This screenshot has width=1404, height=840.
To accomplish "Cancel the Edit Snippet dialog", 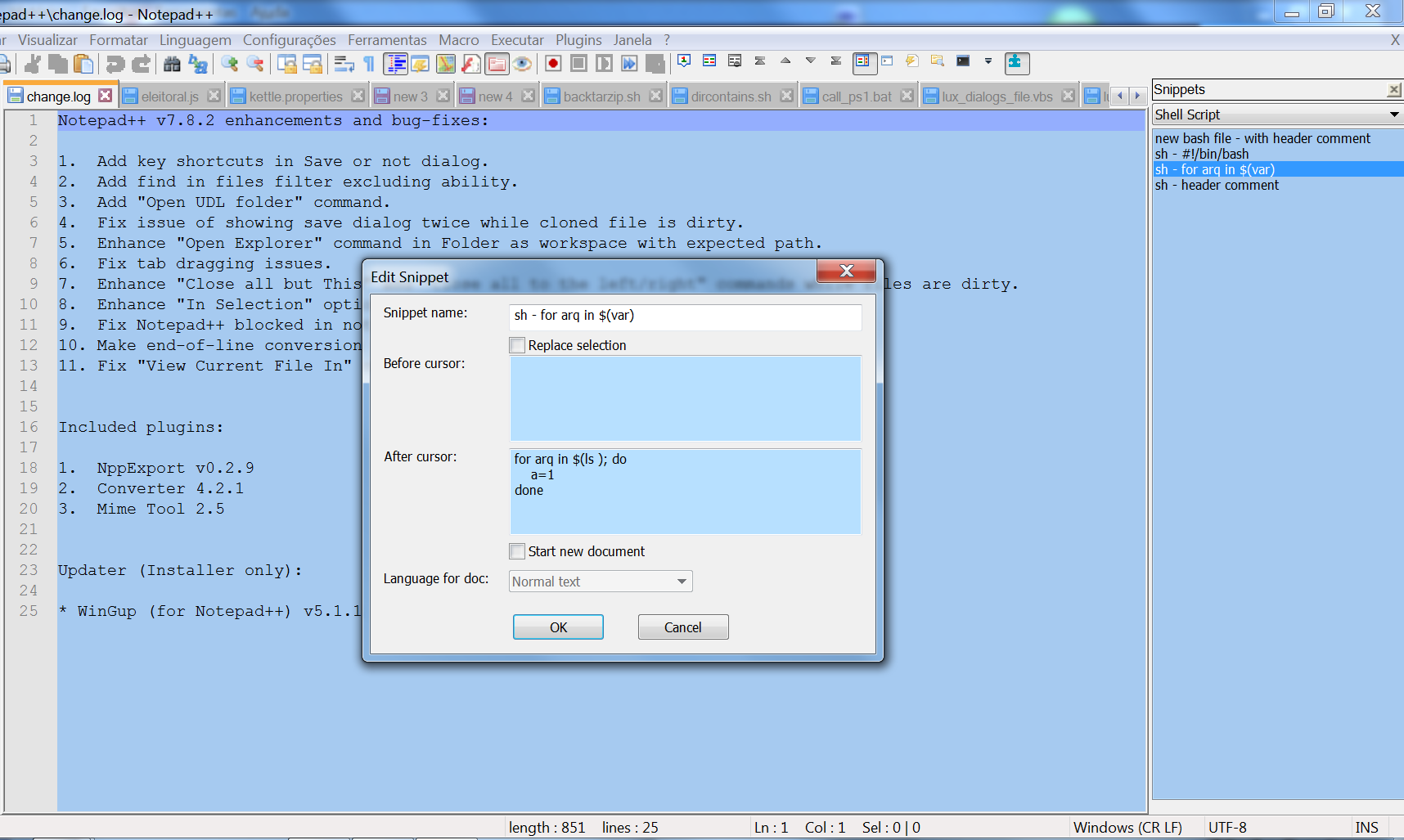I will point(683,627).
